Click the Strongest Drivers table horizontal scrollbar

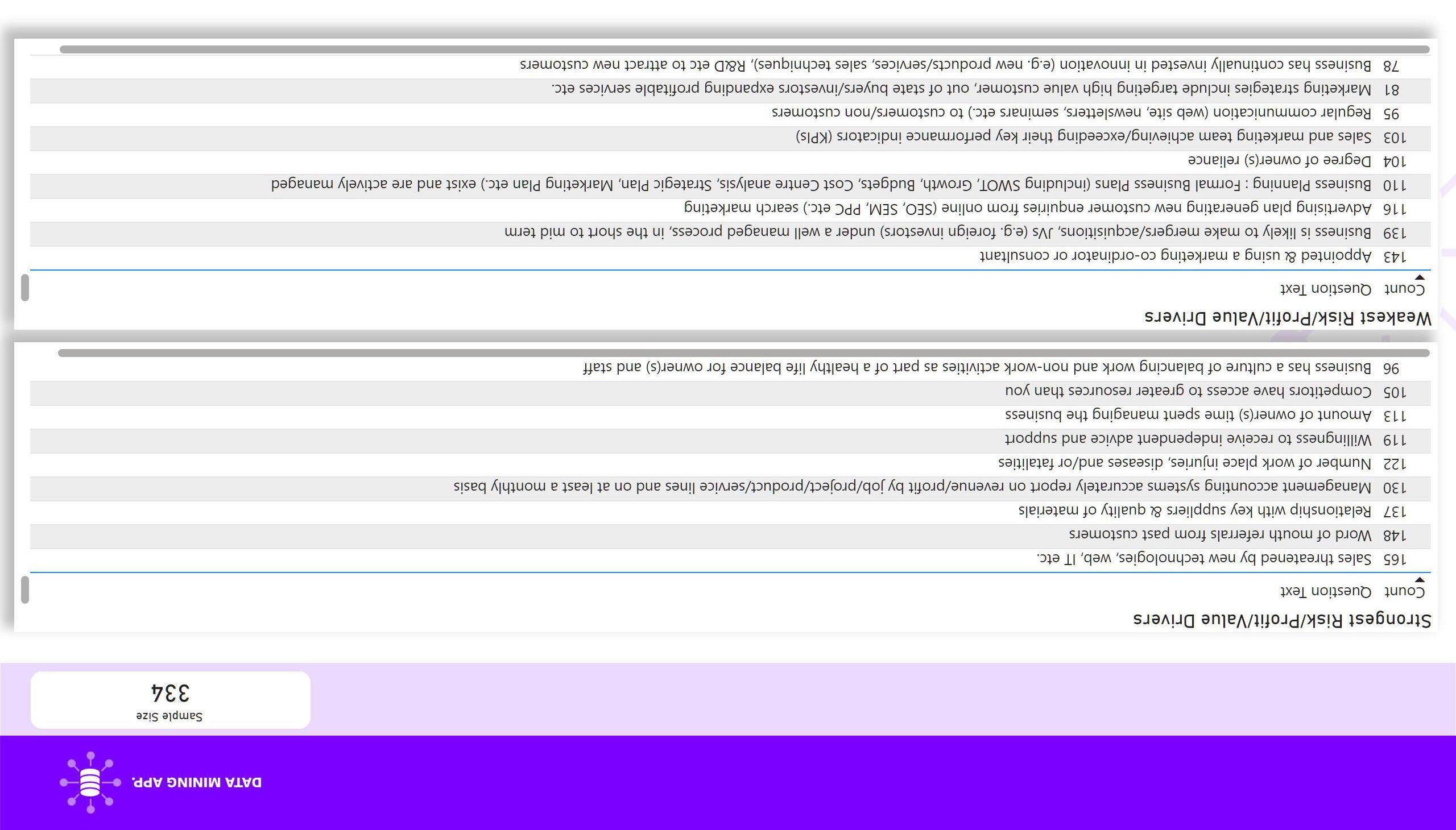(x=744, y=353)
